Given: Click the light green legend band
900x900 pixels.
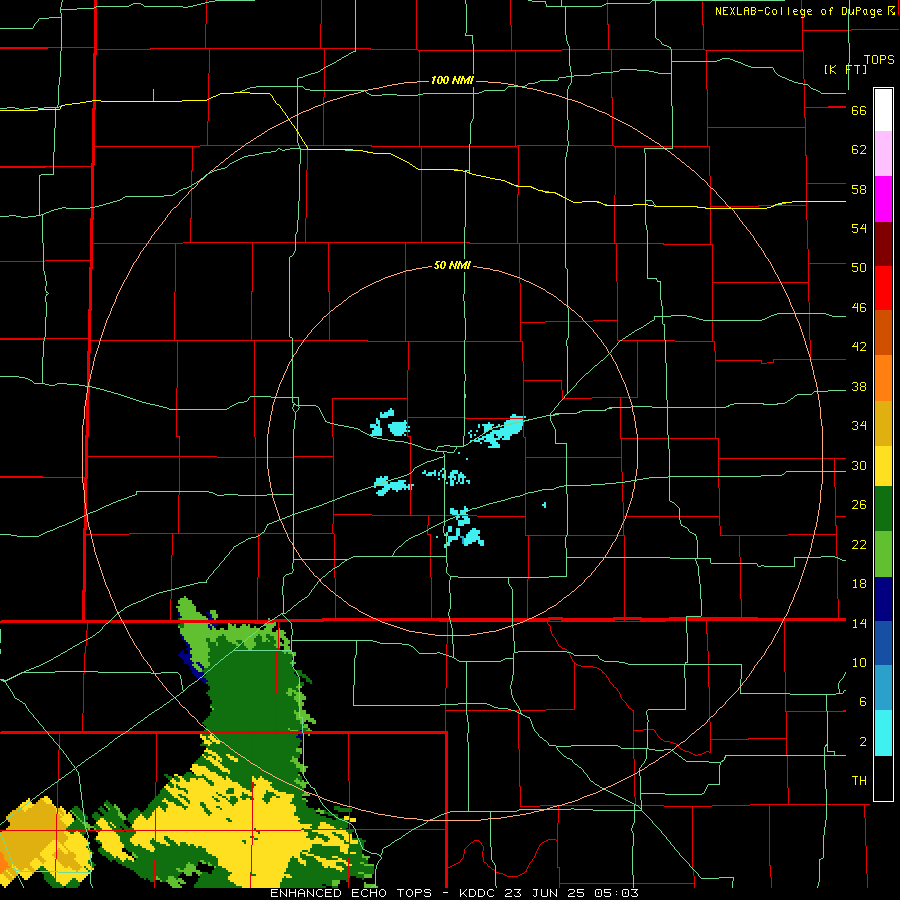Looking at the screenshot, I should click(x=883, y=554).
